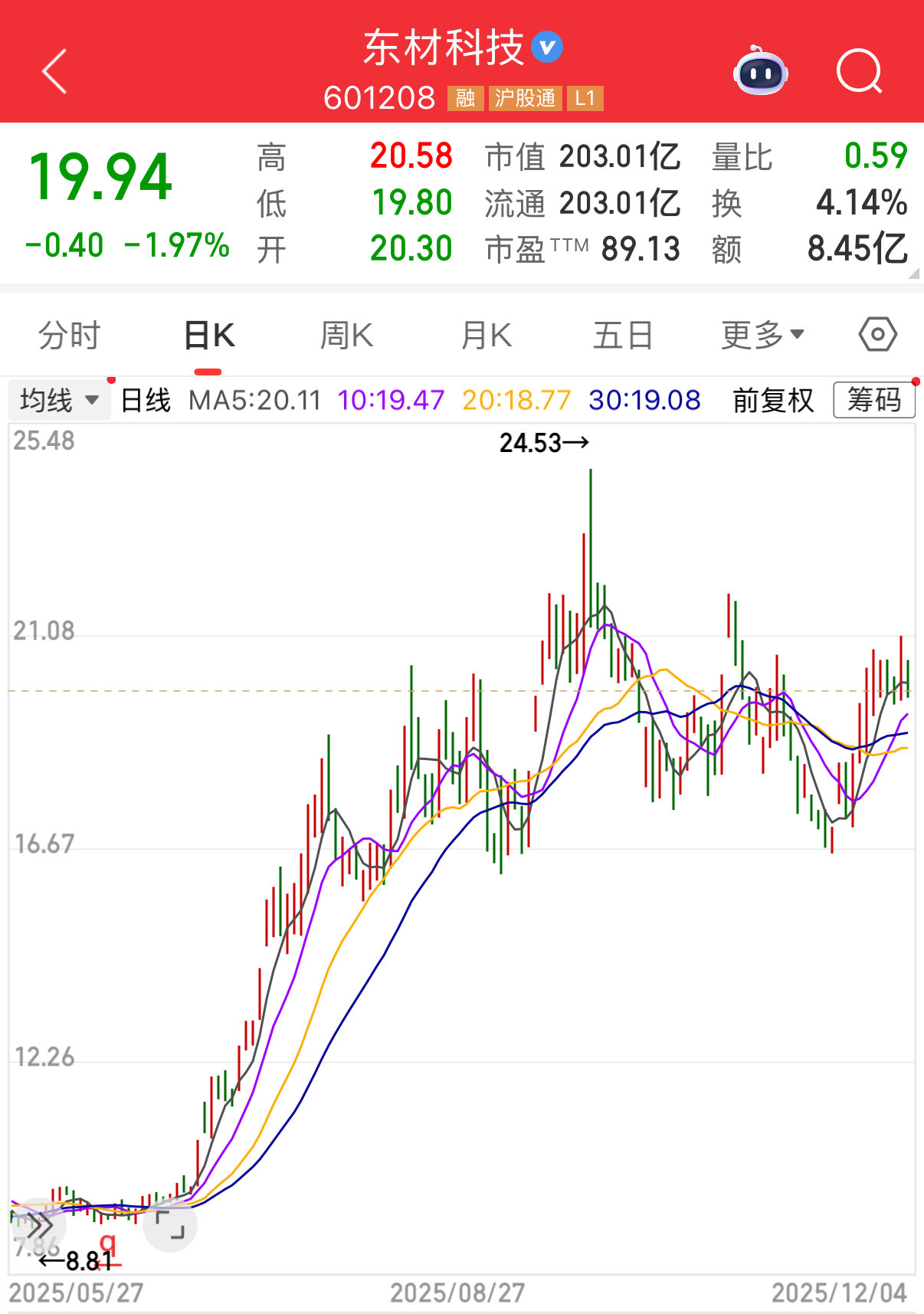The image size is (924, 1314).
Task: Open chart settings hexagon icon
Action: point(877,335)
